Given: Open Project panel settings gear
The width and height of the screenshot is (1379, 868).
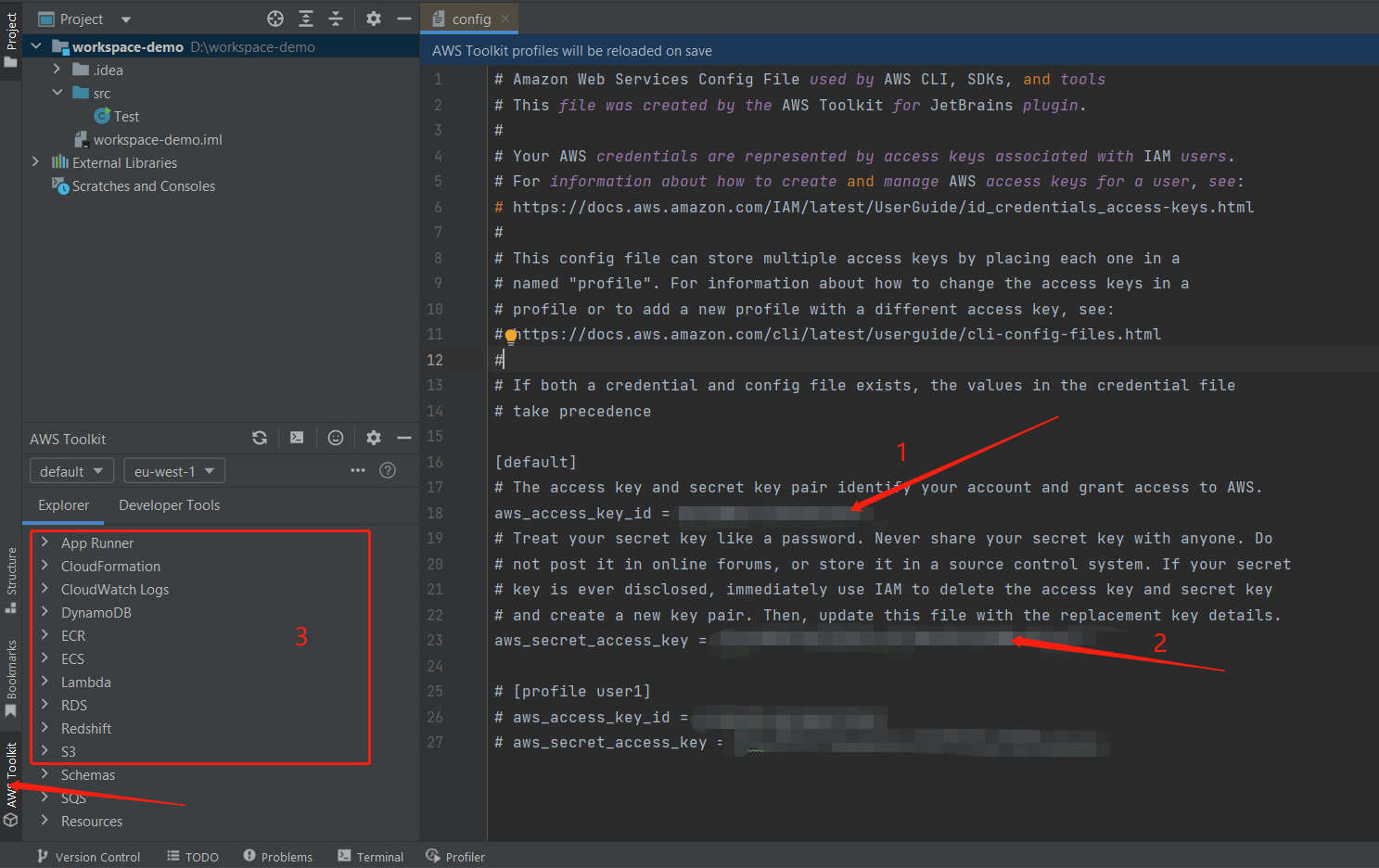Looking at the screenshot, I should click(374, 19).
